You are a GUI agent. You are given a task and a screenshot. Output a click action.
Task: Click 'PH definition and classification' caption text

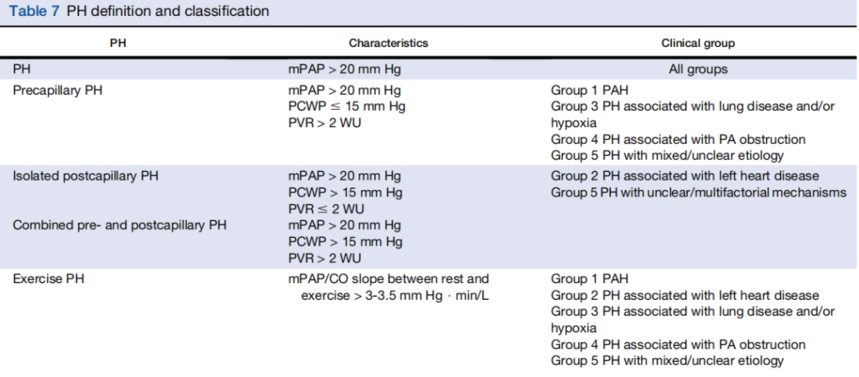pos(168,12)
